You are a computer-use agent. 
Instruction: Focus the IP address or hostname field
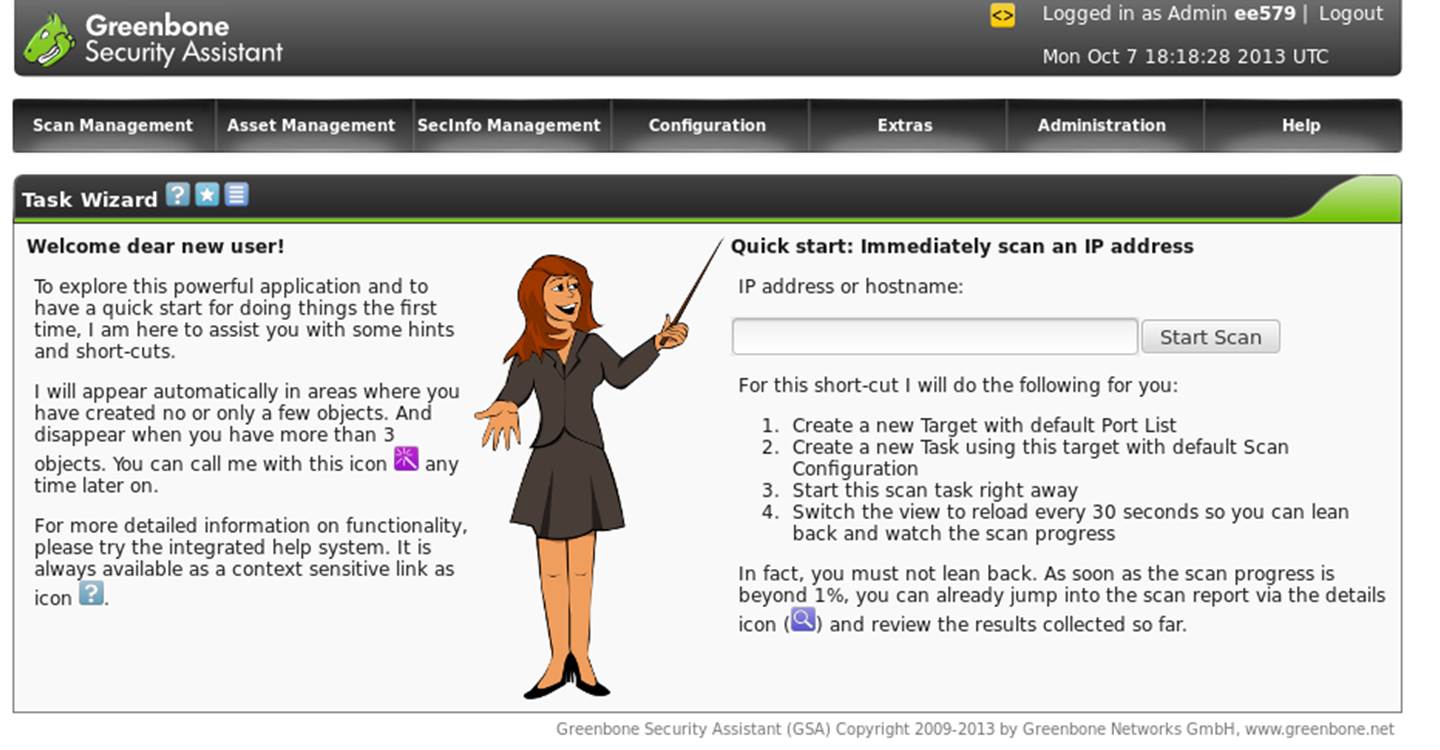tap(935, 337)
